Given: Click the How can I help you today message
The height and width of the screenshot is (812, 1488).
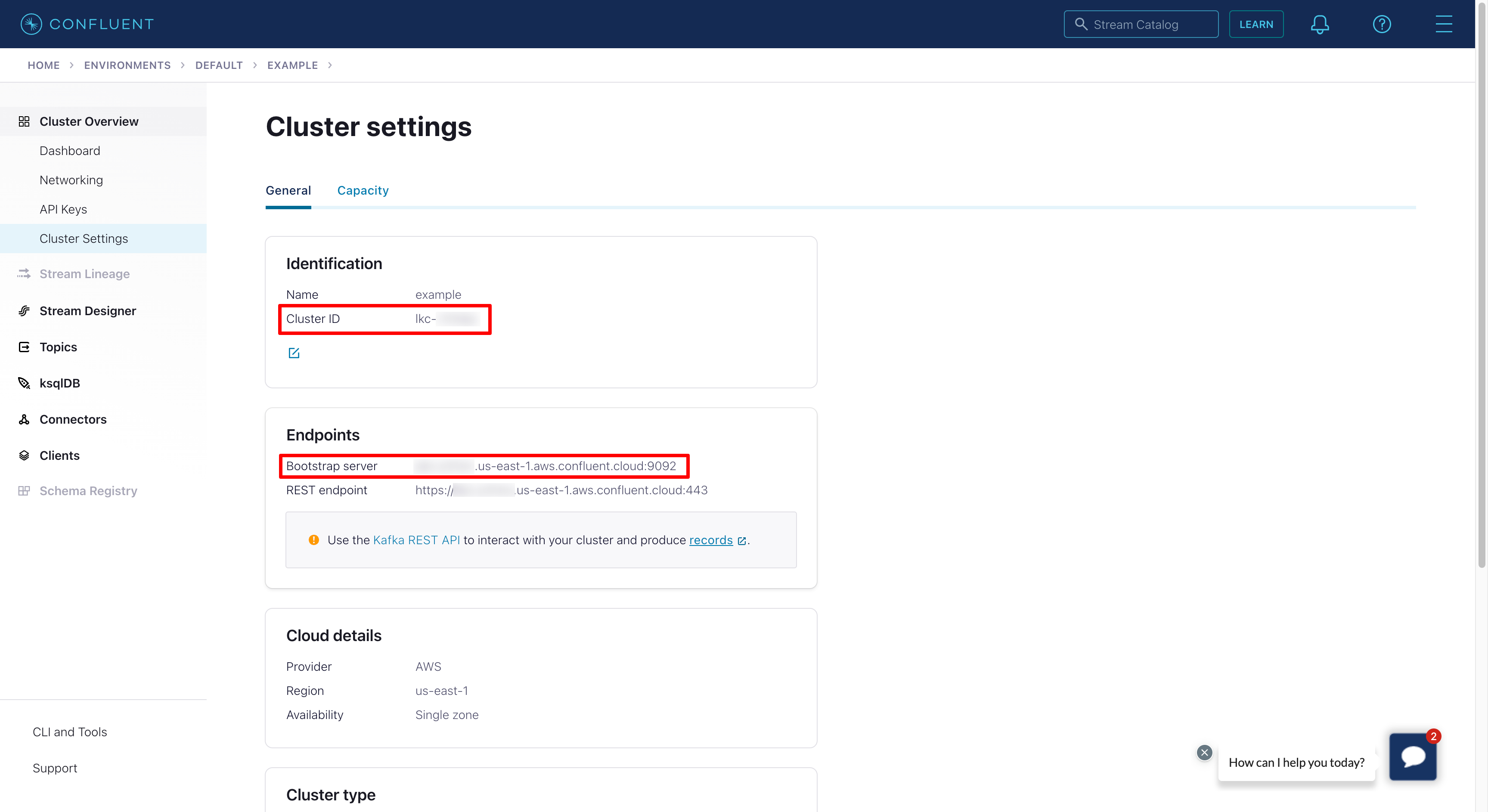Looking at the screenshot, I should (1296, 762).
